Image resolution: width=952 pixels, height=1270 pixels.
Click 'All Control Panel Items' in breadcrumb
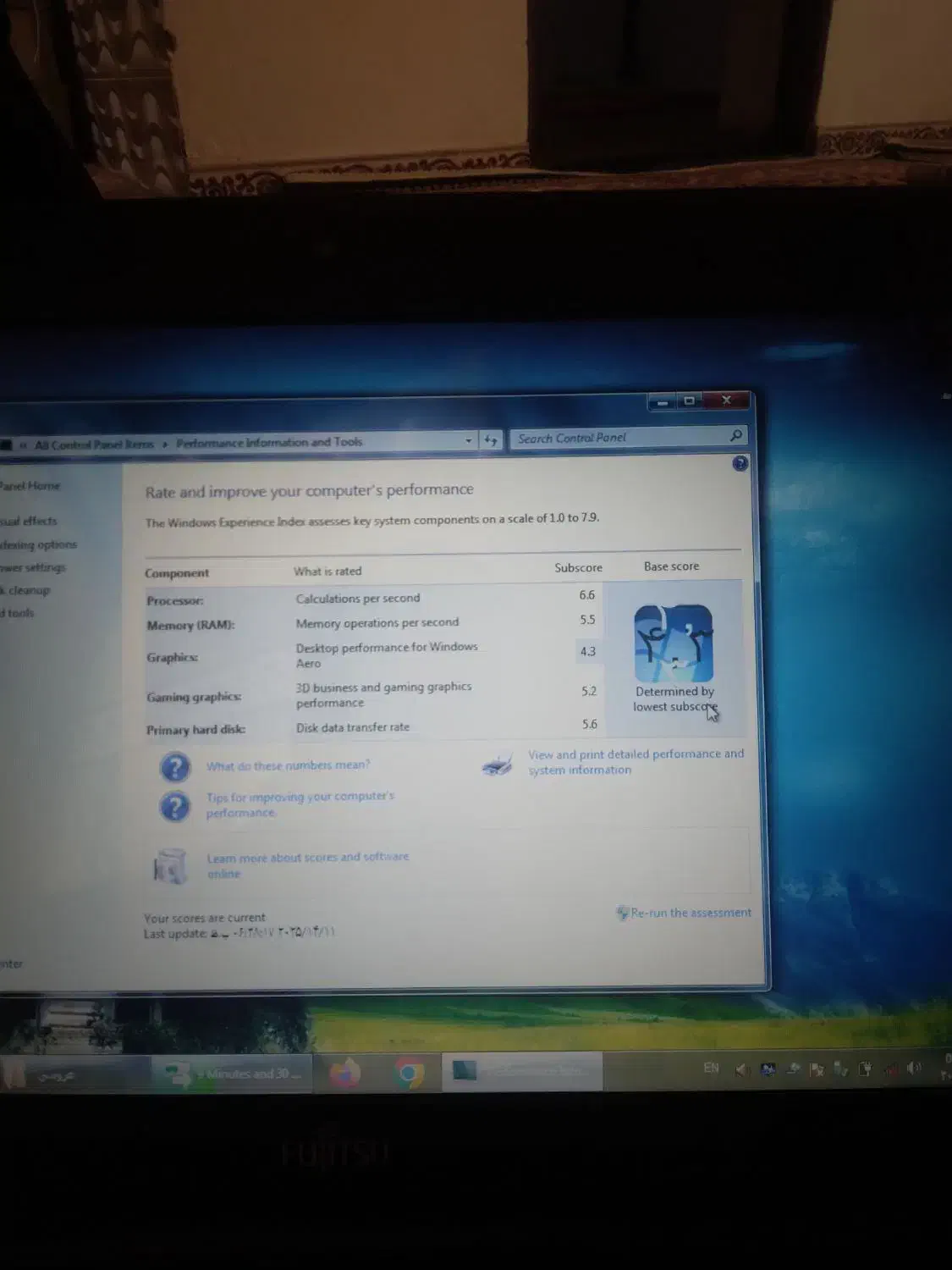pyautogui.click(x=94, y=444)
